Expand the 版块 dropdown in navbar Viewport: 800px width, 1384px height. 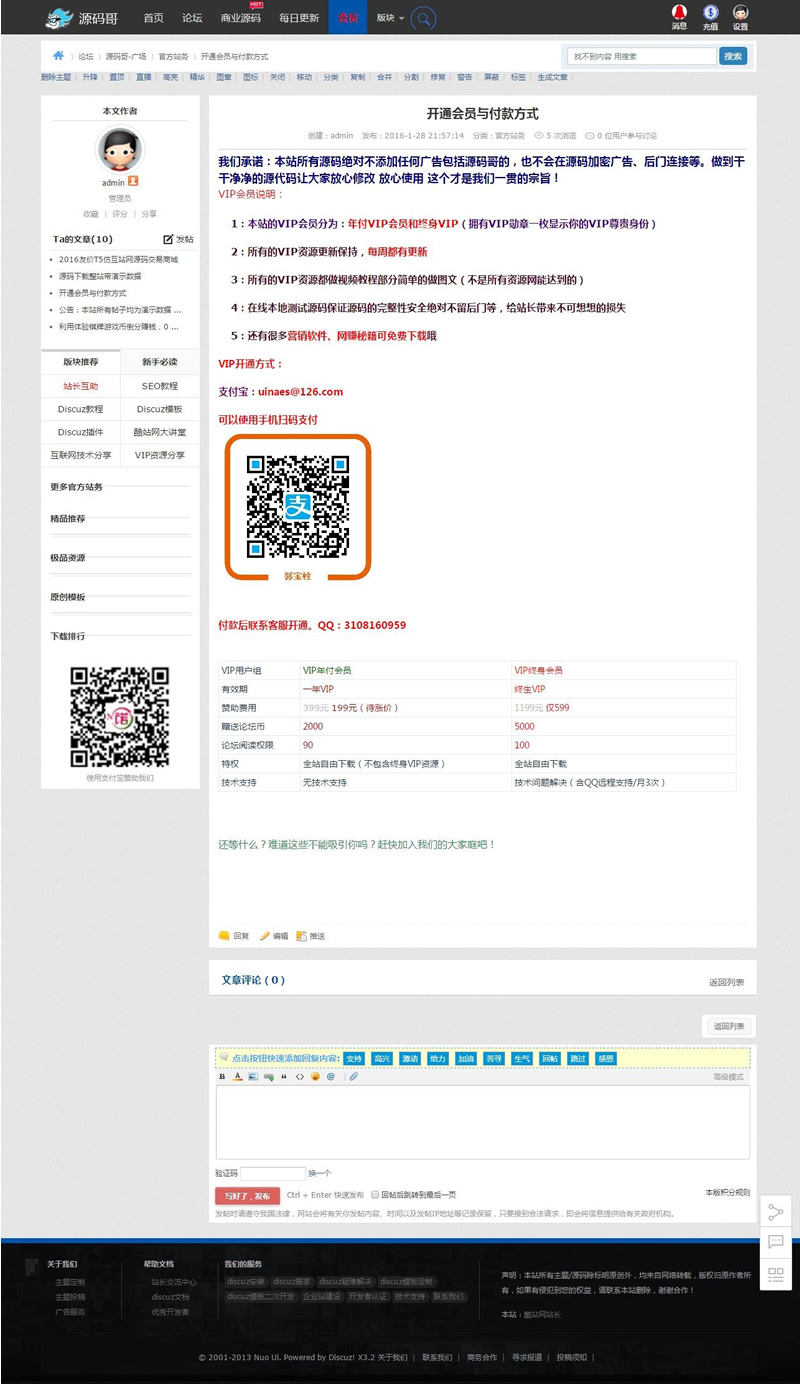pyautogui.click(x=390, y=18)
